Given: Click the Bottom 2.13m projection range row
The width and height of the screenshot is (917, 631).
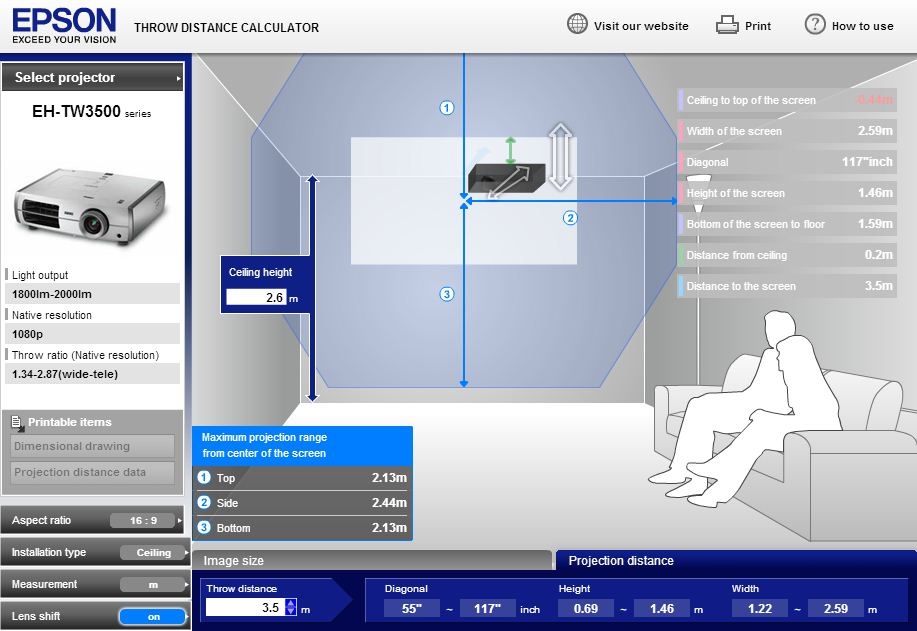Looking at the screenshot, I should coord(302,528).
